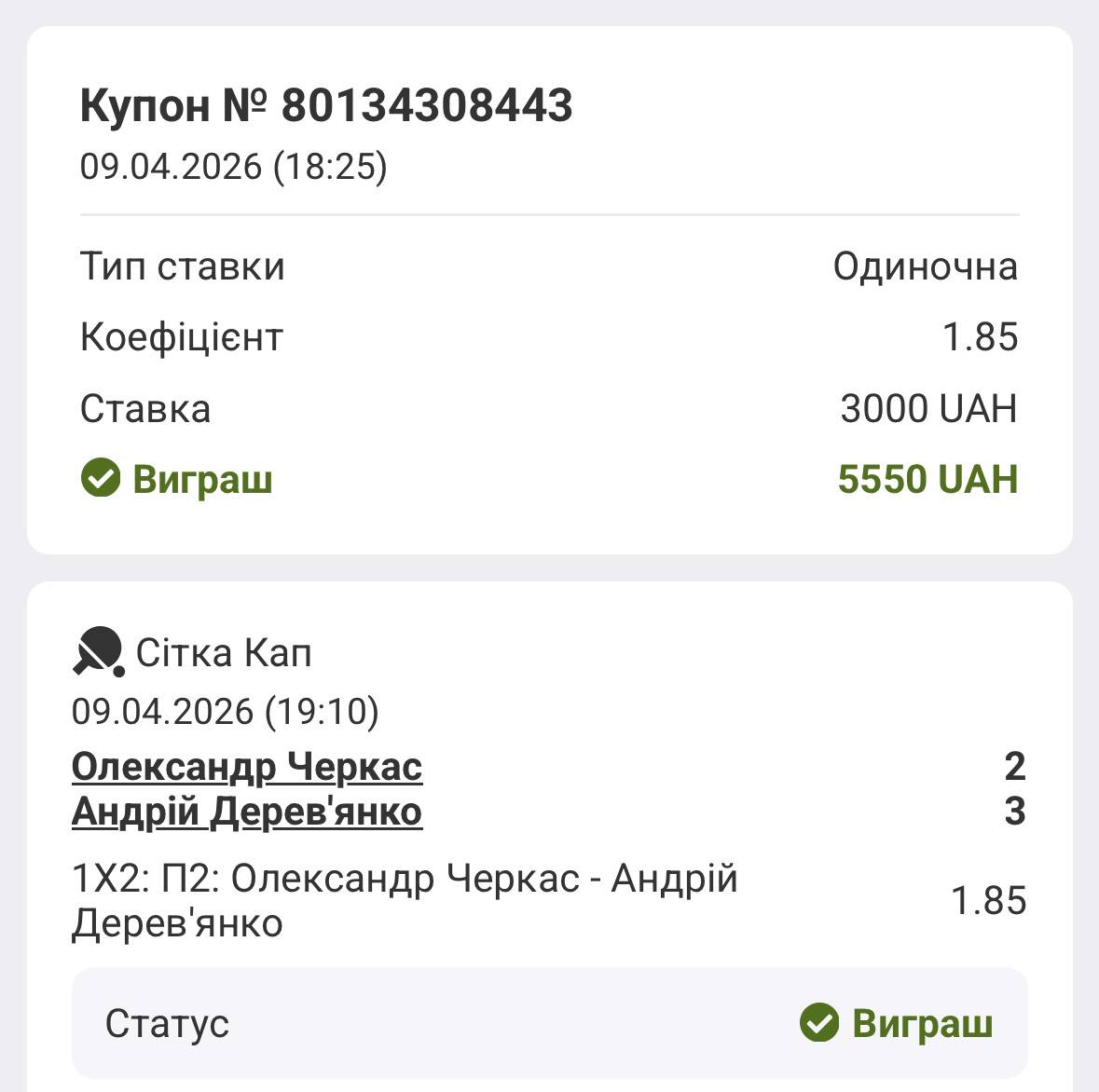Click the coupon date 09.04.2026 (18:25)

point(233,167)
